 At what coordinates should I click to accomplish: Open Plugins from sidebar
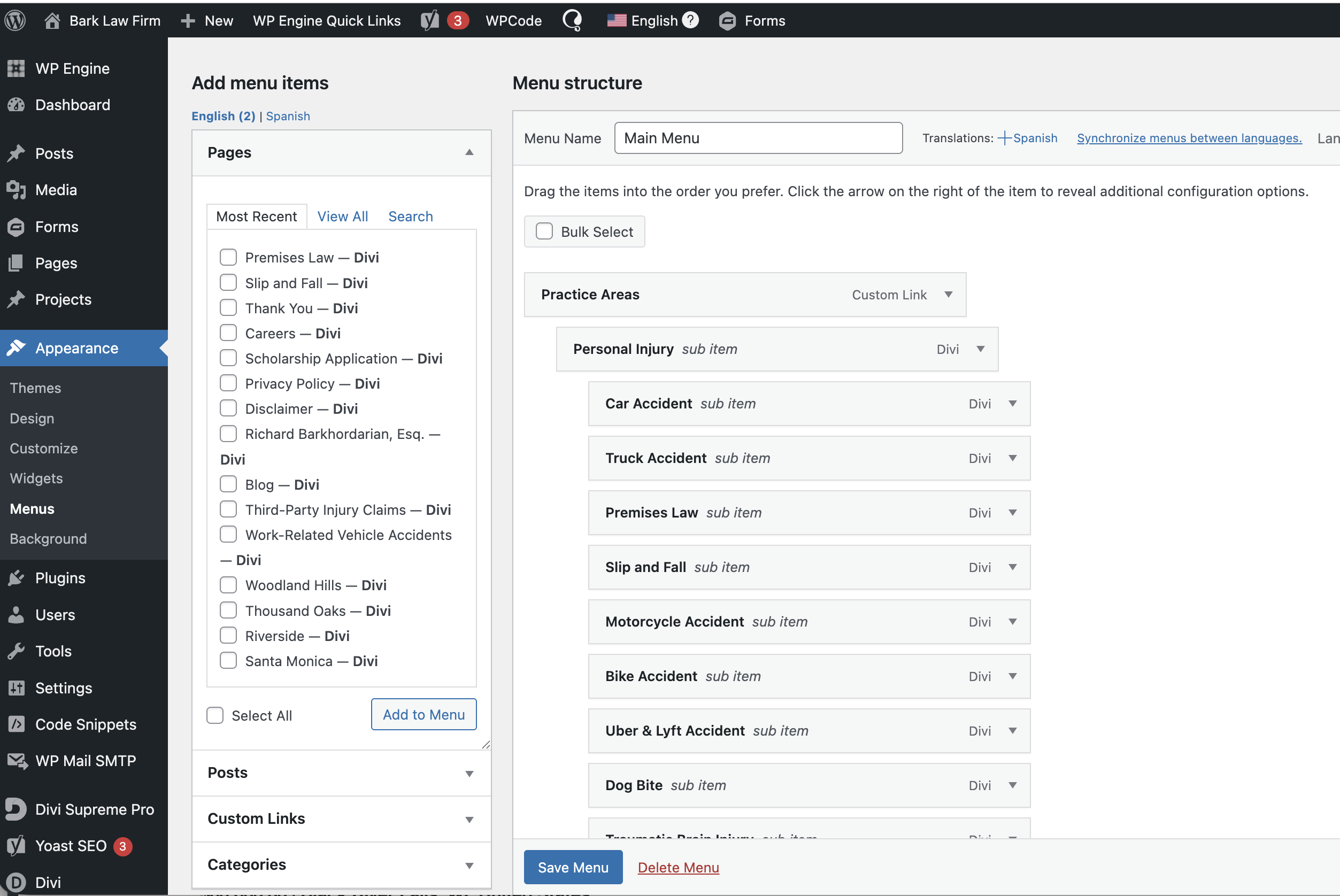[x=60, y=578]
